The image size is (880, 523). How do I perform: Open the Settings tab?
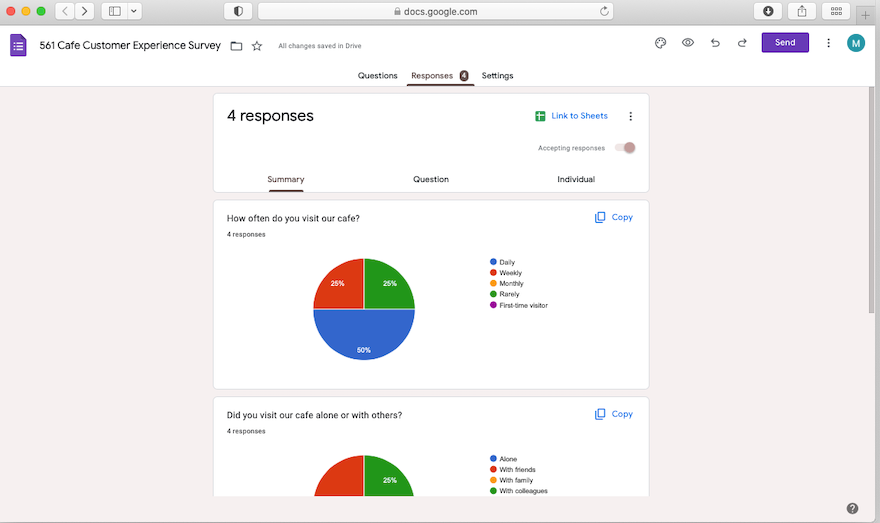pyautogui.click(x=497, y=76)
